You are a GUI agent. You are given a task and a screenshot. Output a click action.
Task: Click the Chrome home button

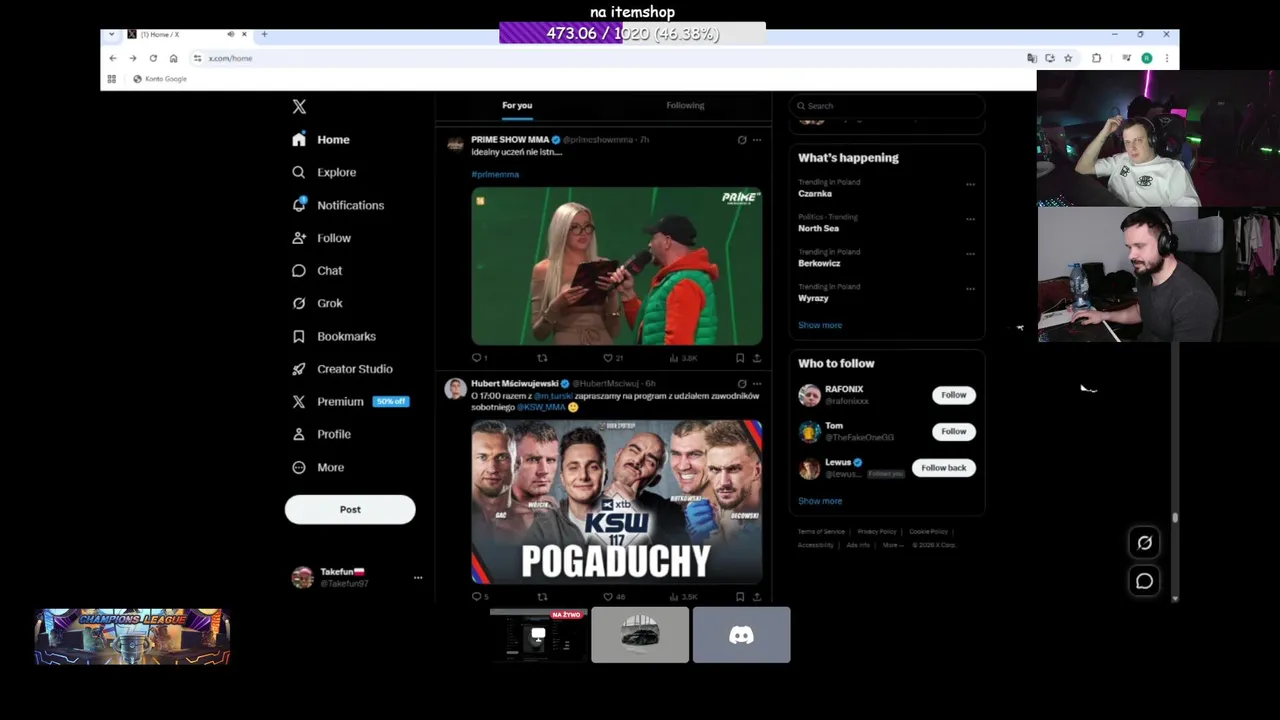point(173,58)
